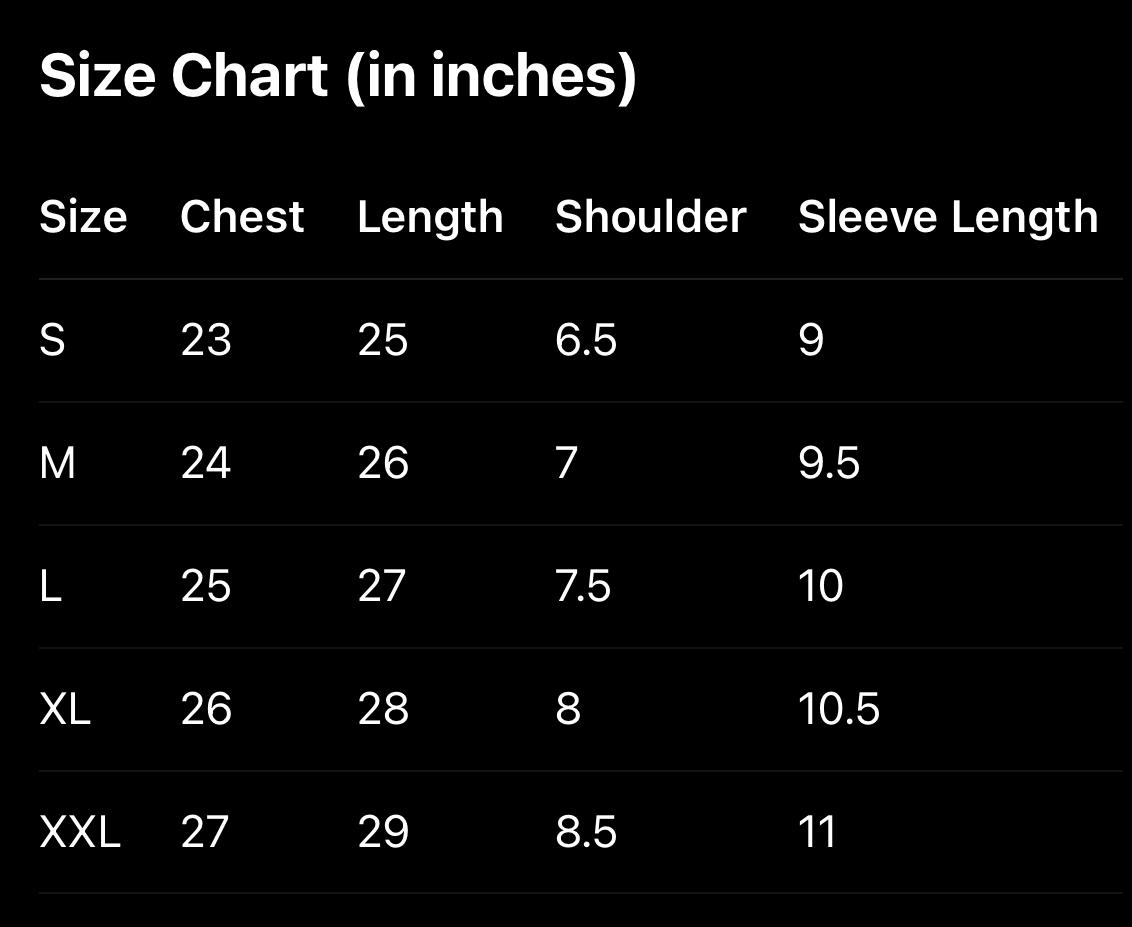Select the L size row label
This screenshot has width=1132, height=927.
tap(50, 586)
